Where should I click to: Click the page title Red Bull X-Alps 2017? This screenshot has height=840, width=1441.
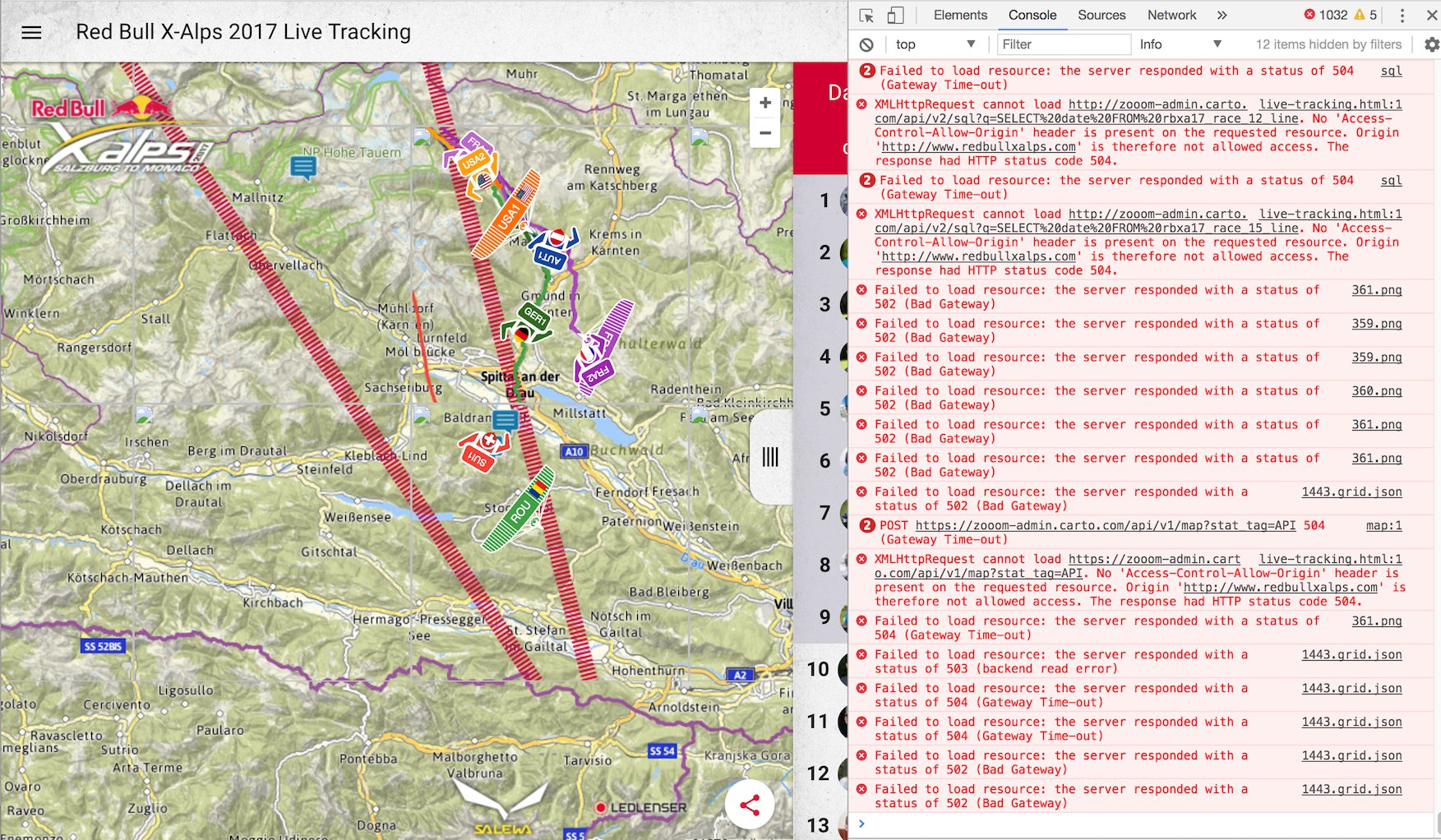point(243,32)
